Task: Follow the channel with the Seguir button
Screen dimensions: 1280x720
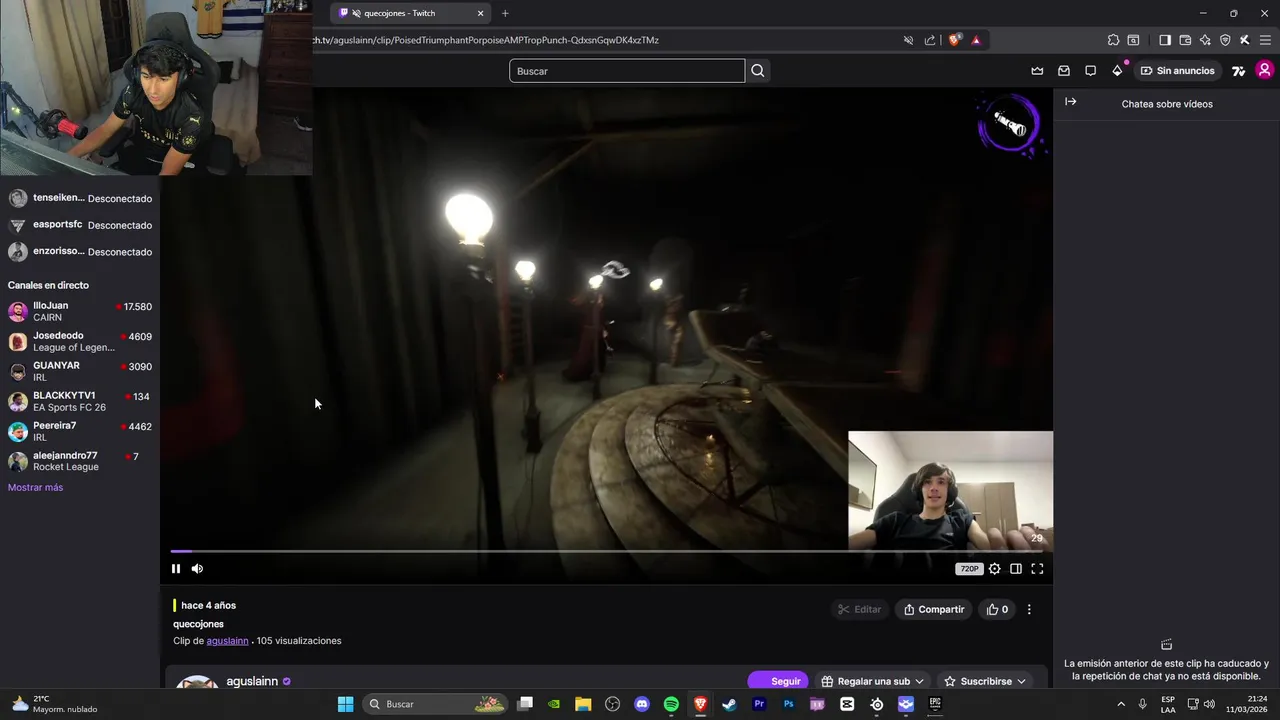Action: point(778,681)
